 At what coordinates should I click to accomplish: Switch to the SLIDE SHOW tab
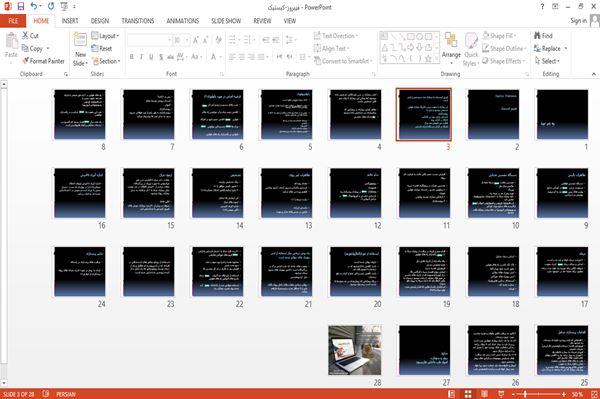226,21
